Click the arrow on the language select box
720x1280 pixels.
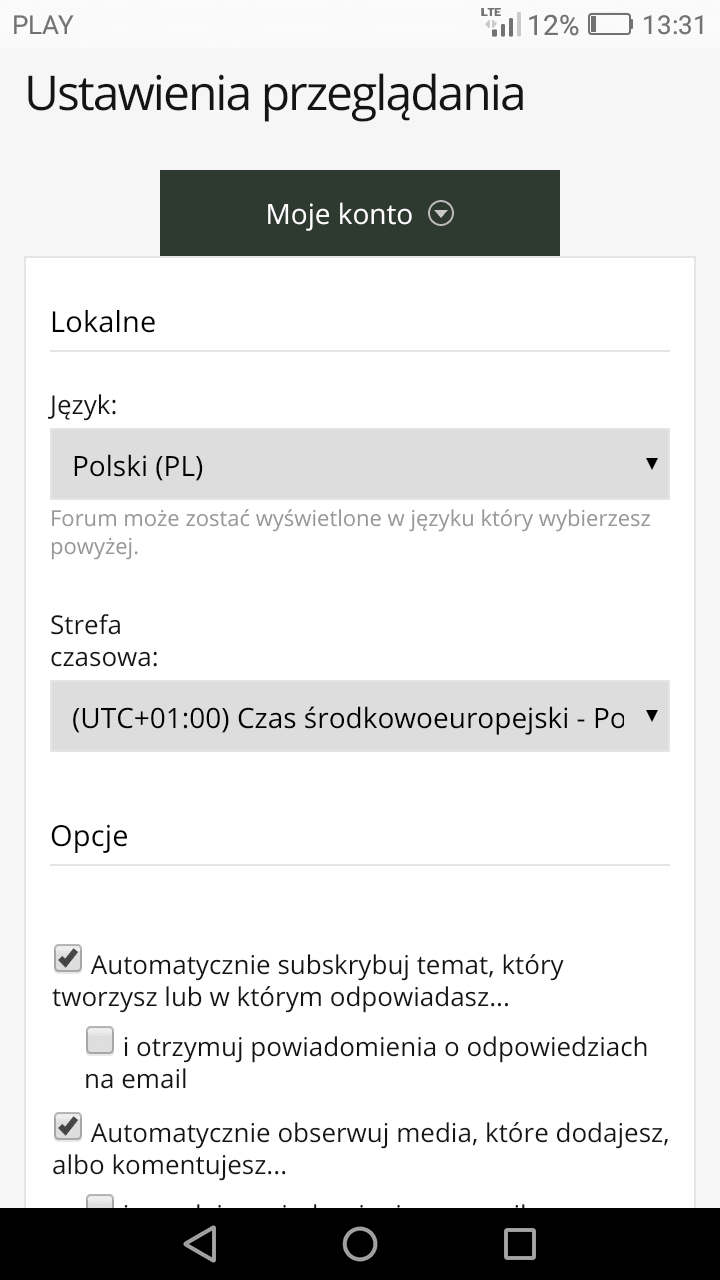tap(652, 464)
